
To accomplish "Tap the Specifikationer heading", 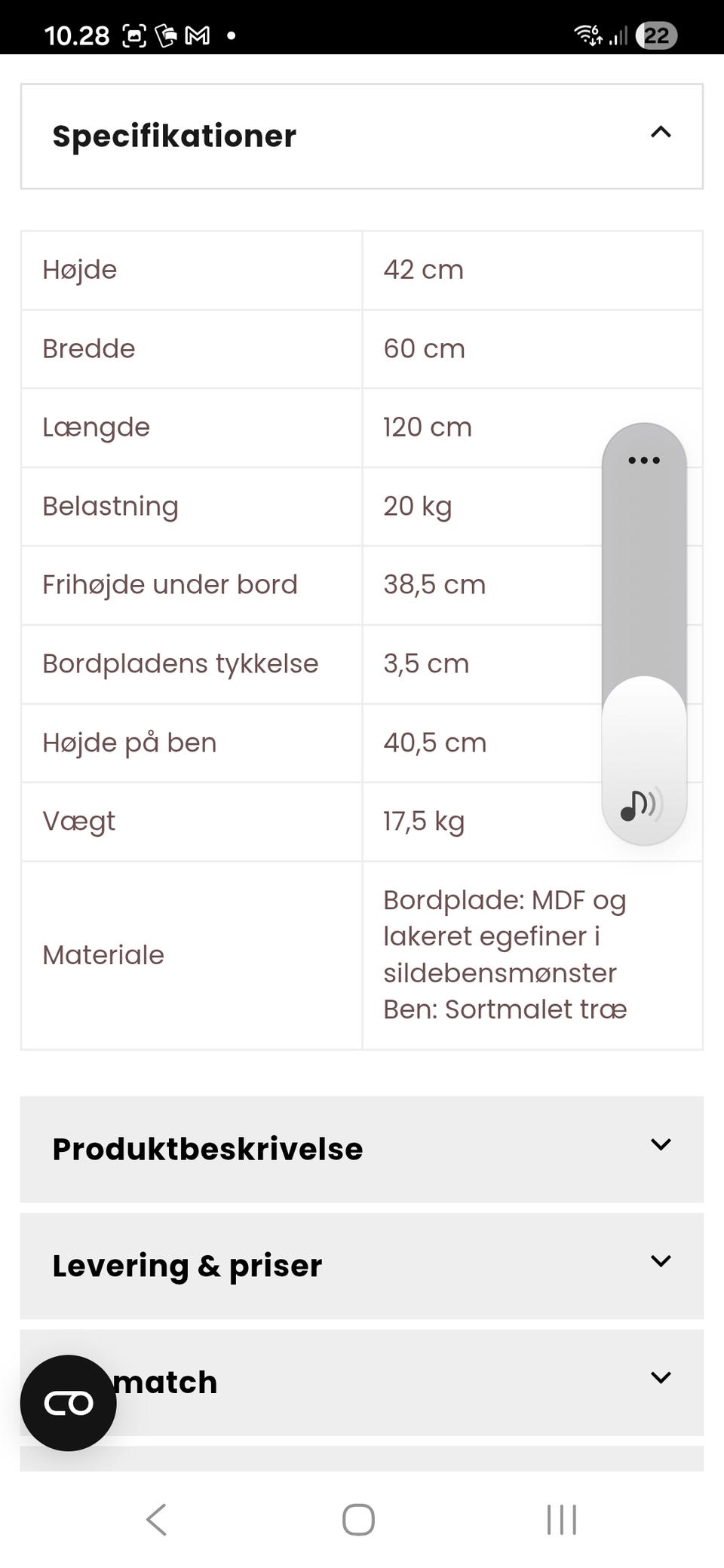I will click(x=174, y=136).
